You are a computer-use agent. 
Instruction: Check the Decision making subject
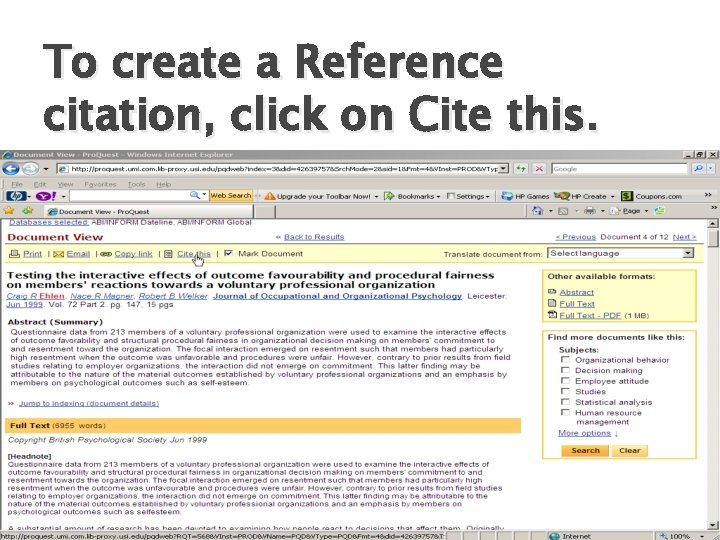click(565, 370)
